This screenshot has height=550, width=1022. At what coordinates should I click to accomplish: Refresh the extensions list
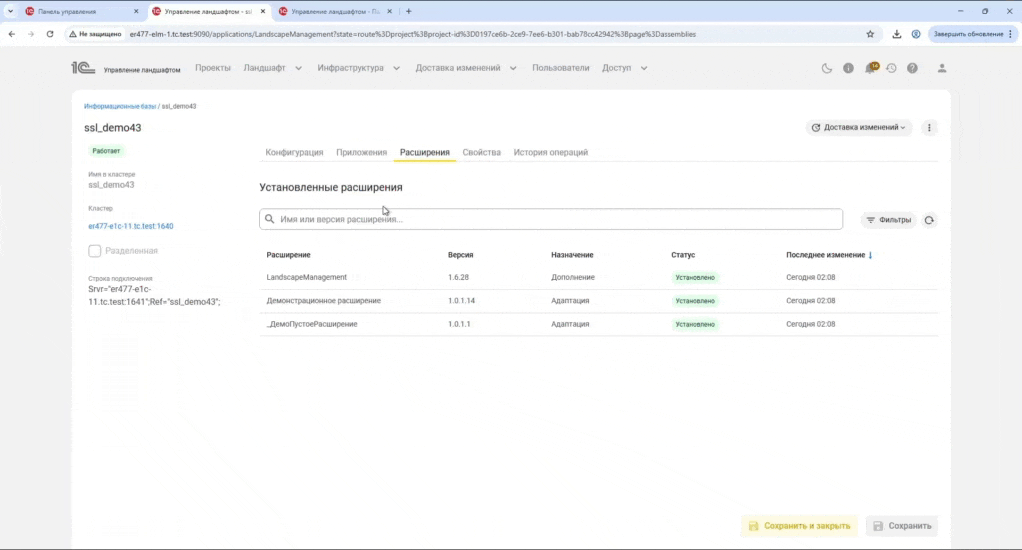(x=929, y=220)
